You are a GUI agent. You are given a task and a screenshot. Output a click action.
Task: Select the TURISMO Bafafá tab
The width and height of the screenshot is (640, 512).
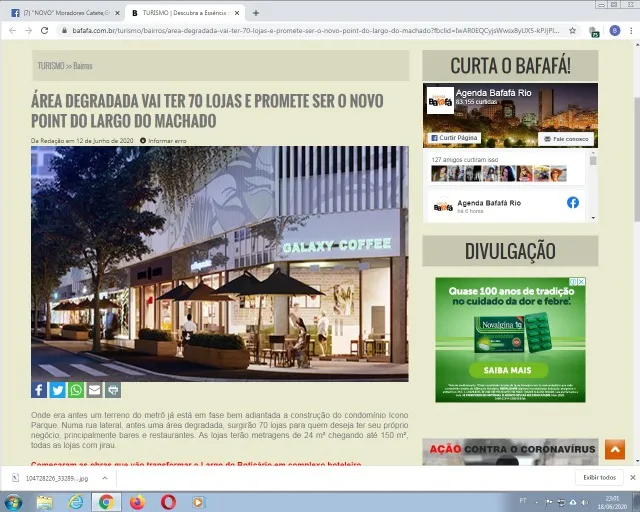click(x=184, y=13)
